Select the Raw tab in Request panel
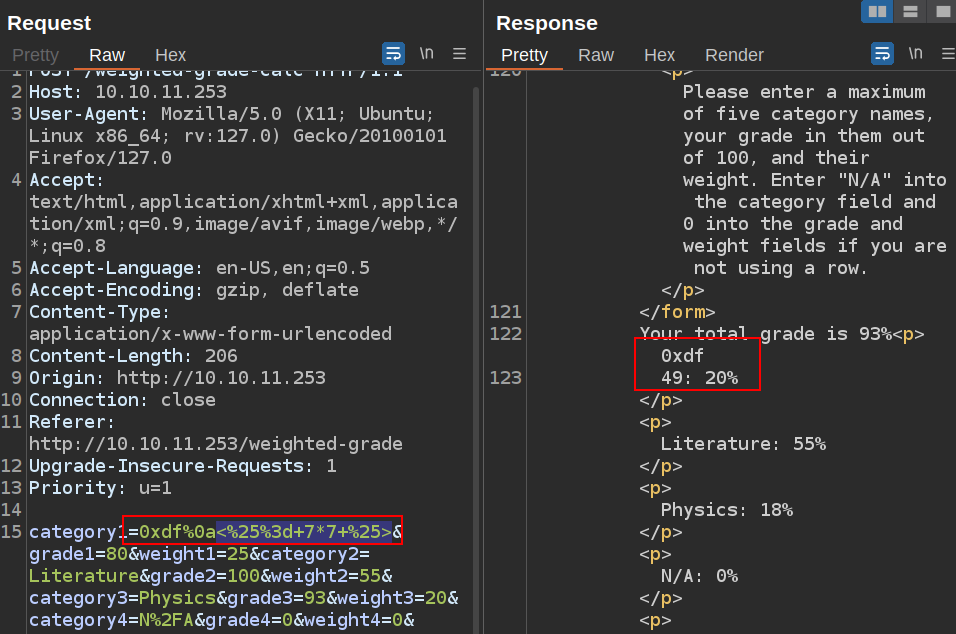This screenshot has width=956, height=634. (x=107, y=55)
